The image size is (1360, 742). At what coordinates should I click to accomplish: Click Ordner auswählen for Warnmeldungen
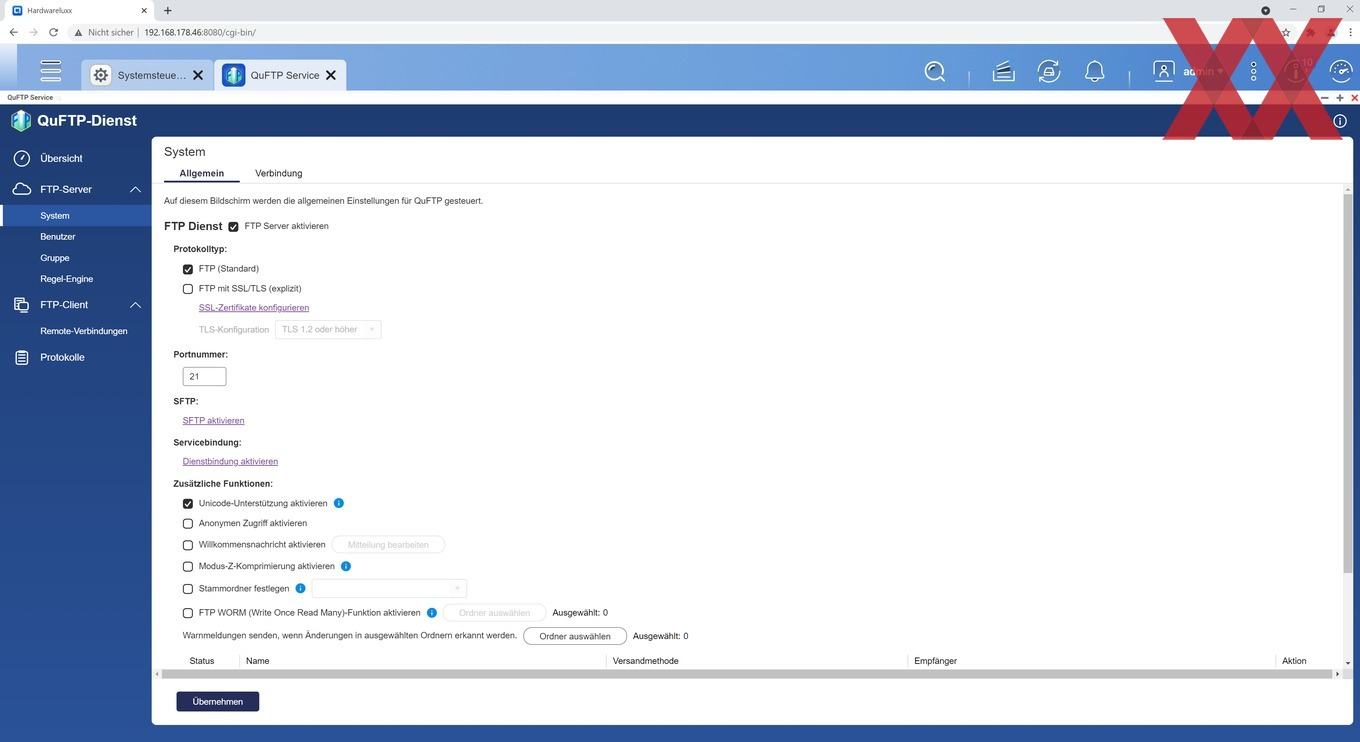575,636
